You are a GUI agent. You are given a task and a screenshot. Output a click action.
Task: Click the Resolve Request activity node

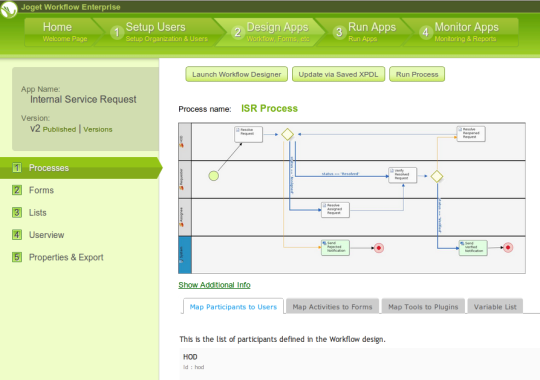[x=248, y=134]
